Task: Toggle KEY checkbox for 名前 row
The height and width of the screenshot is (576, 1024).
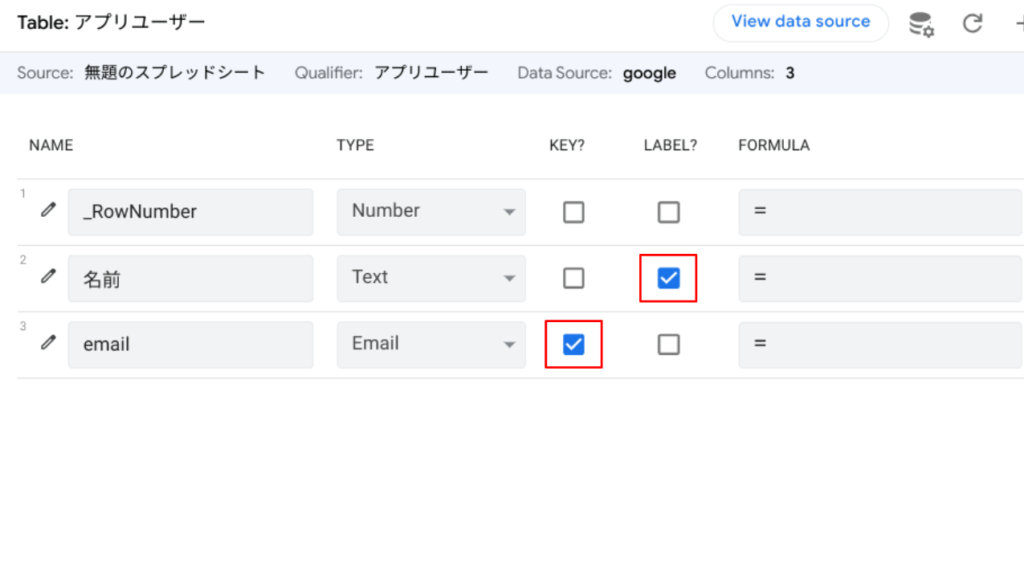Action: (x=573, y=278)
